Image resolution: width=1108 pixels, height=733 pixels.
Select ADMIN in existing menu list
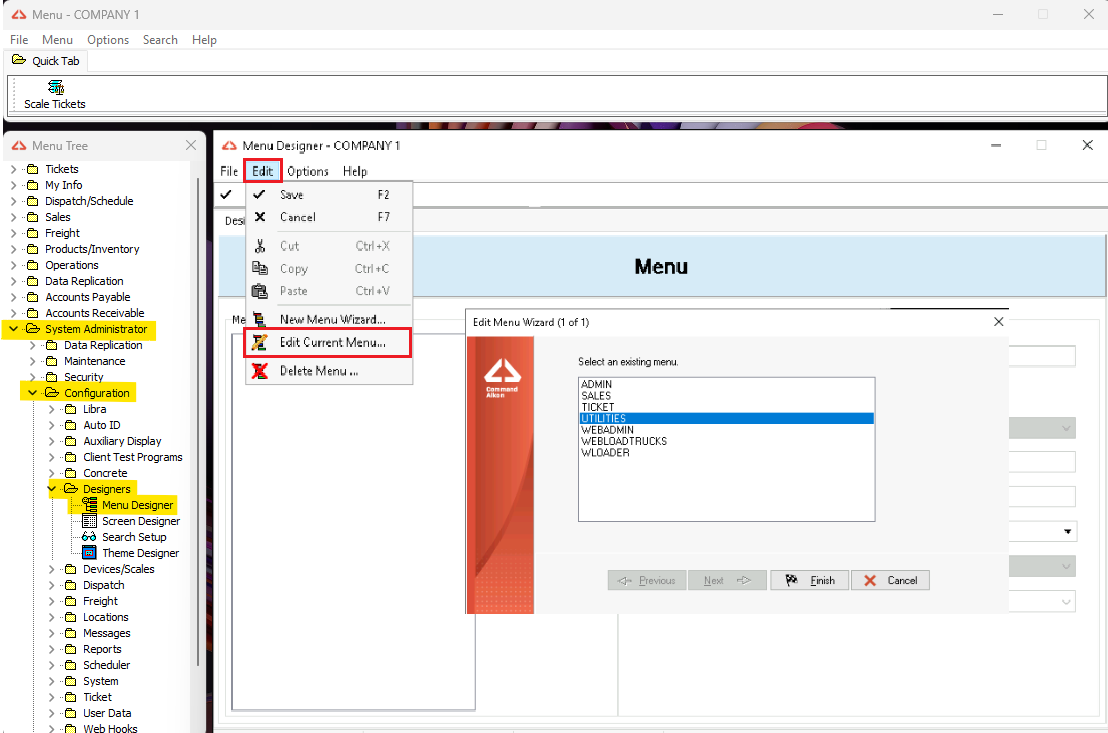coord(726,385)
